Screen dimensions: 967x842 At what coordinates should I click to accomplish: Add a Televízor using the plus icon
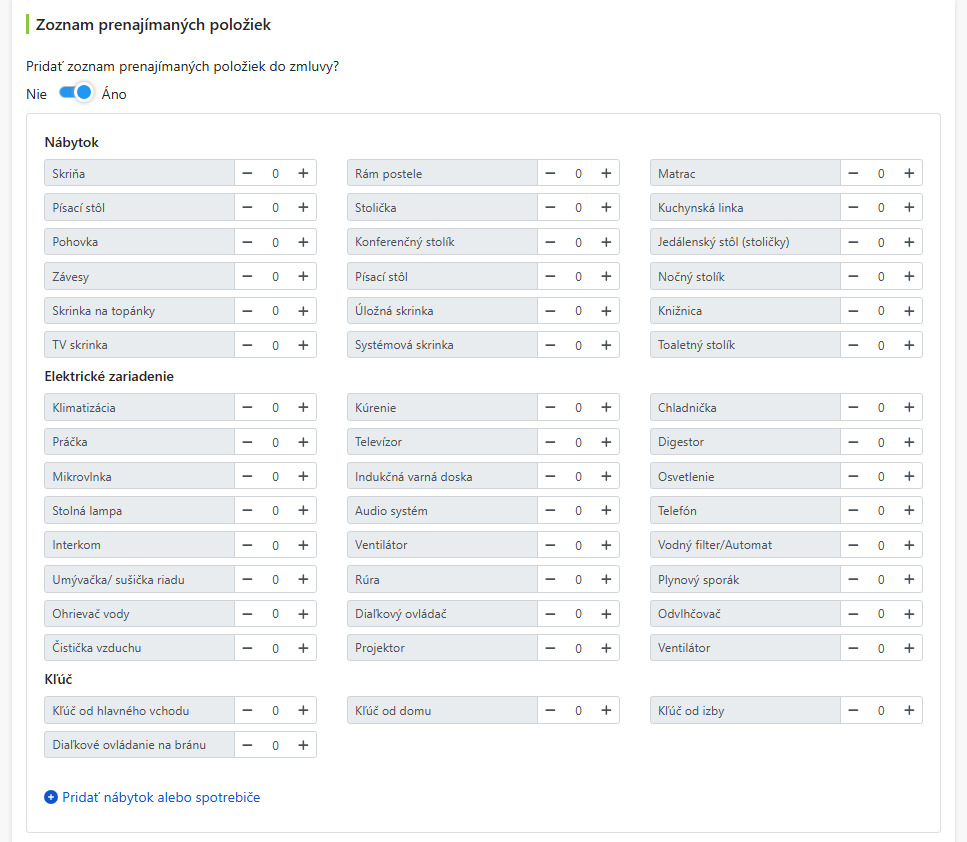[x=606, y=442]
